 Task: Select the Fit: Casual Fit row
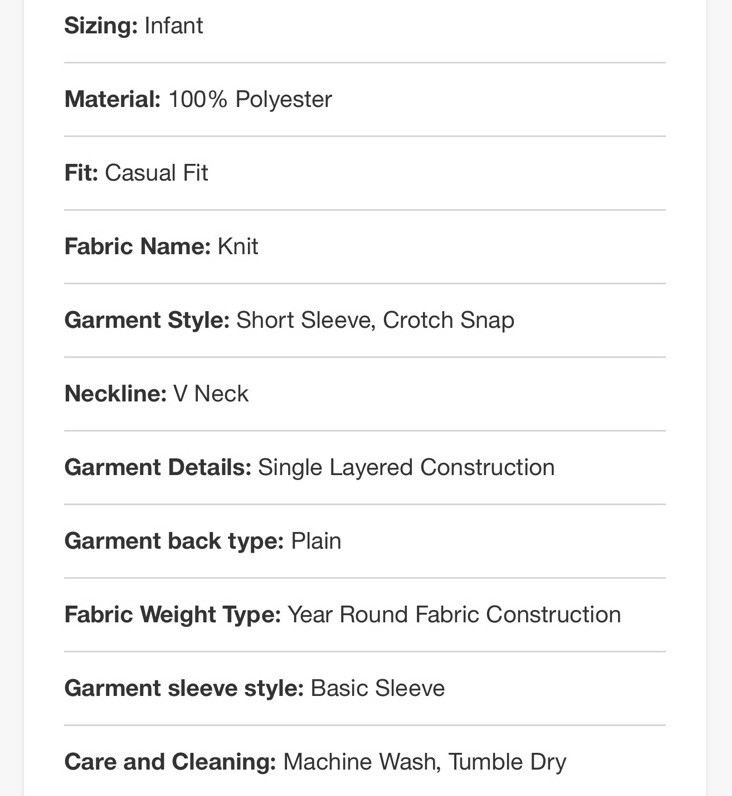[x=364, y=173]
